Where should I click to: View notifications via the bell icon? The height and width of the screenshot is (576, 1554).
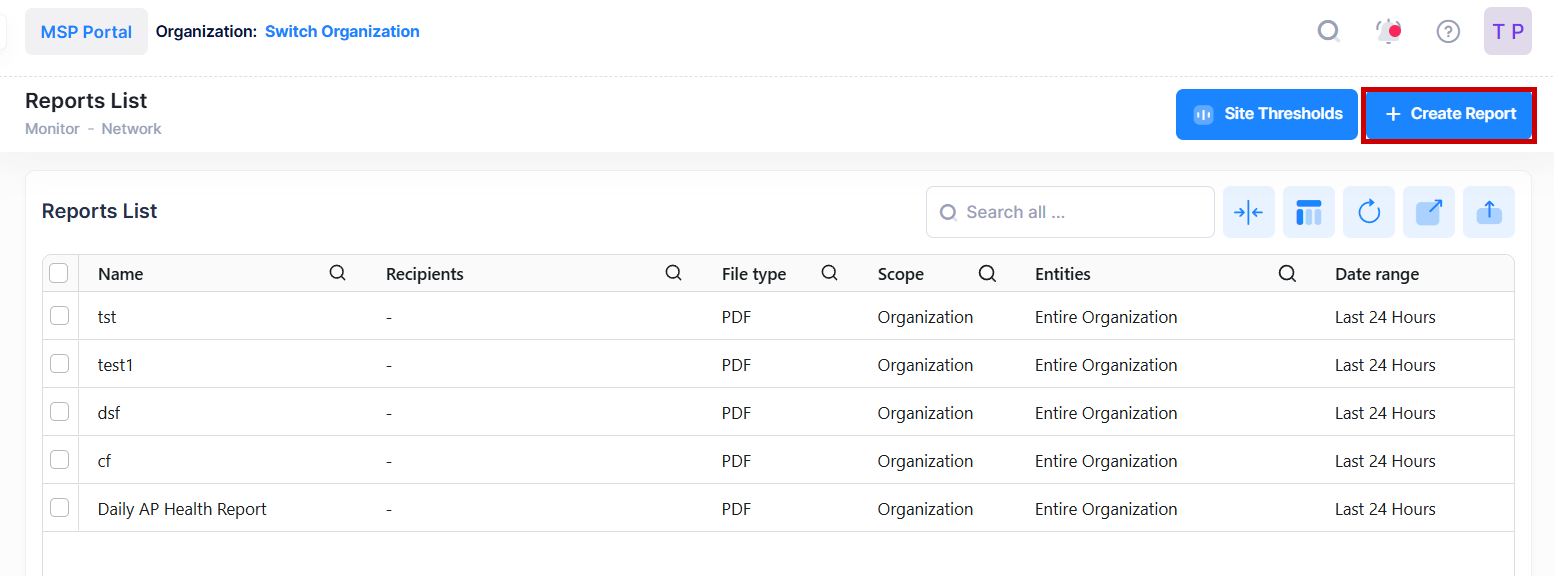click(1388, 31)
